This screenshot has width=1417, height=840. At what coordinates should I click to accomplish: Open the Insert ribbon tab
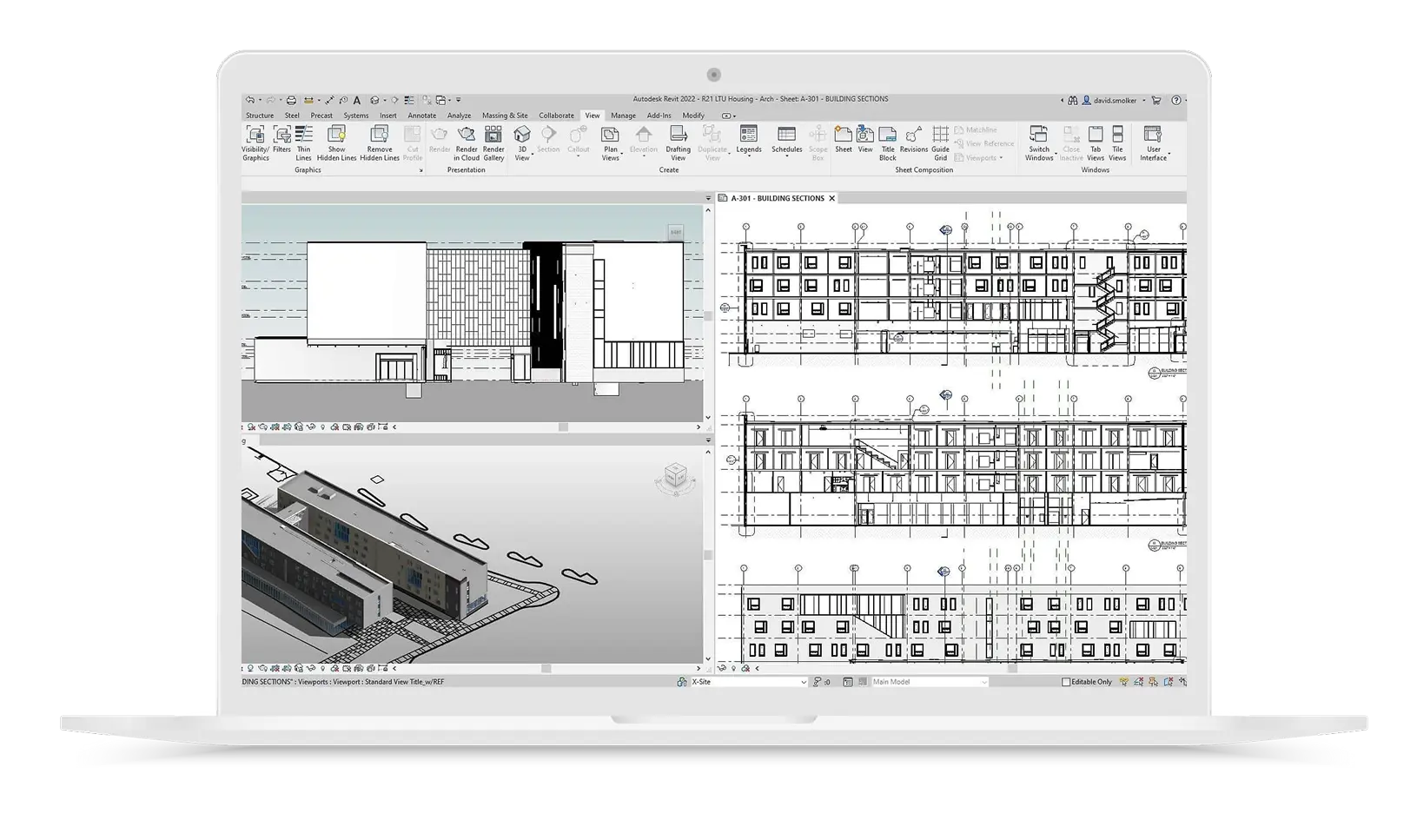click(x=387, y=116)
